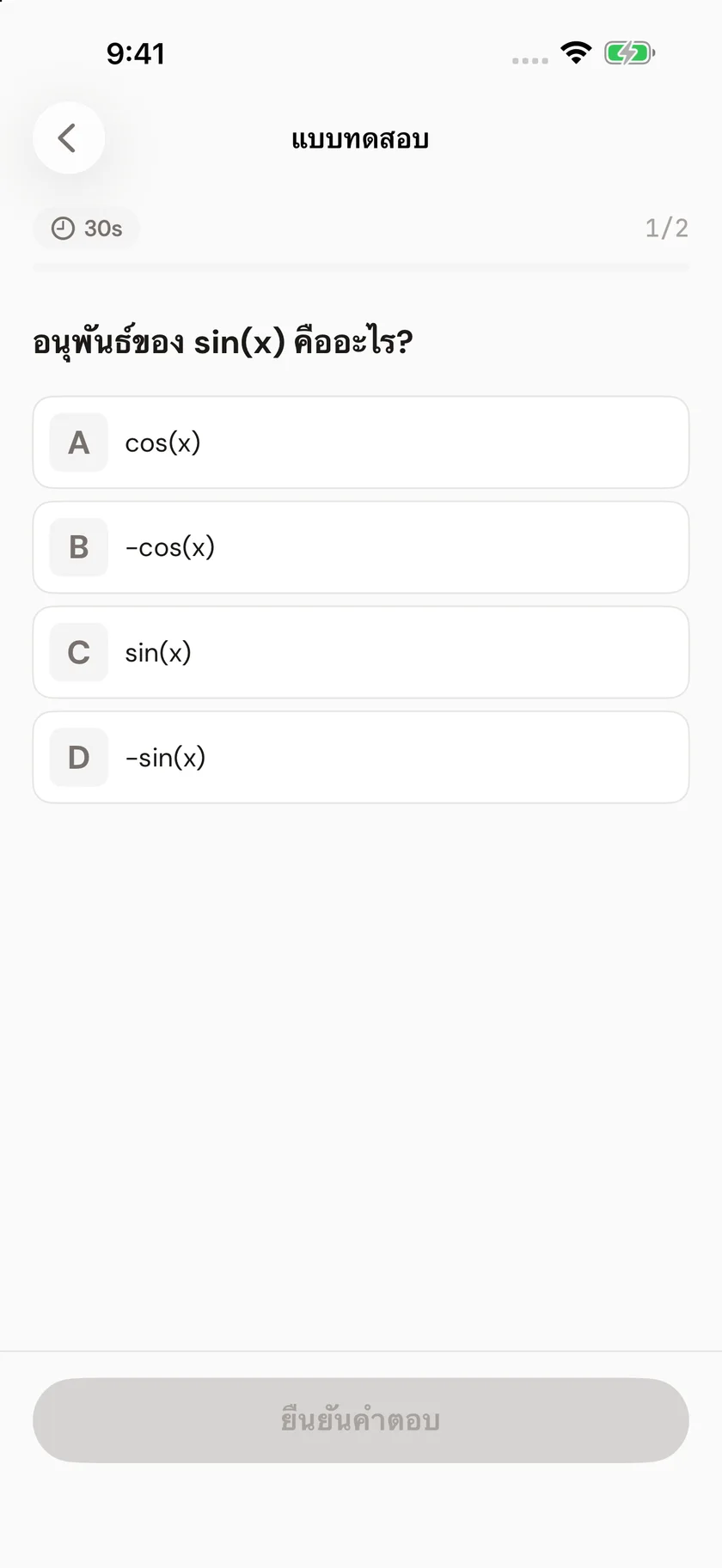The width and height of the screenshot is (722, 1568).
Task: Choose answer -cos(x)
Action: [361, 547]
